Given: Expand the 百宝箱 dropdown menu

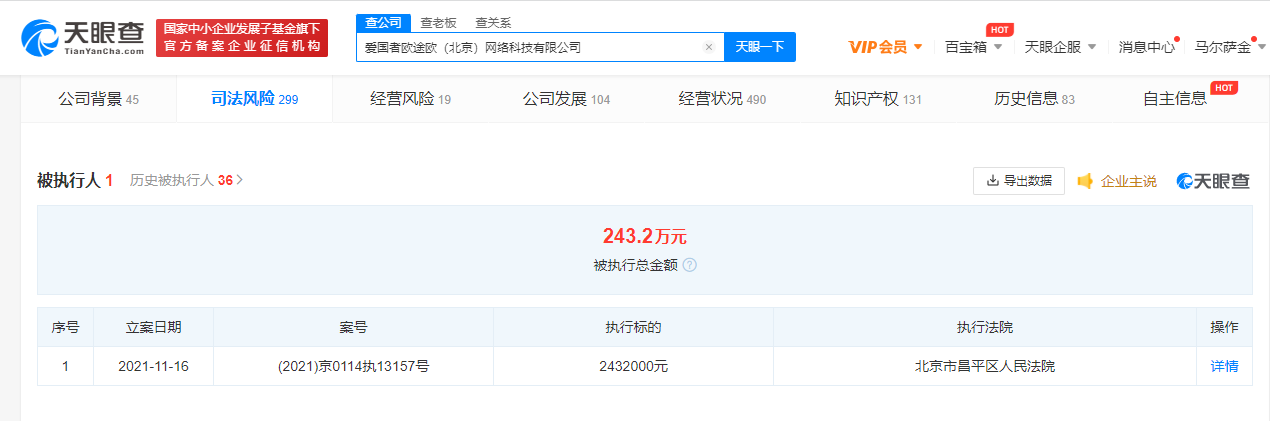Looking at the screenshot, I should pos(973,47).
